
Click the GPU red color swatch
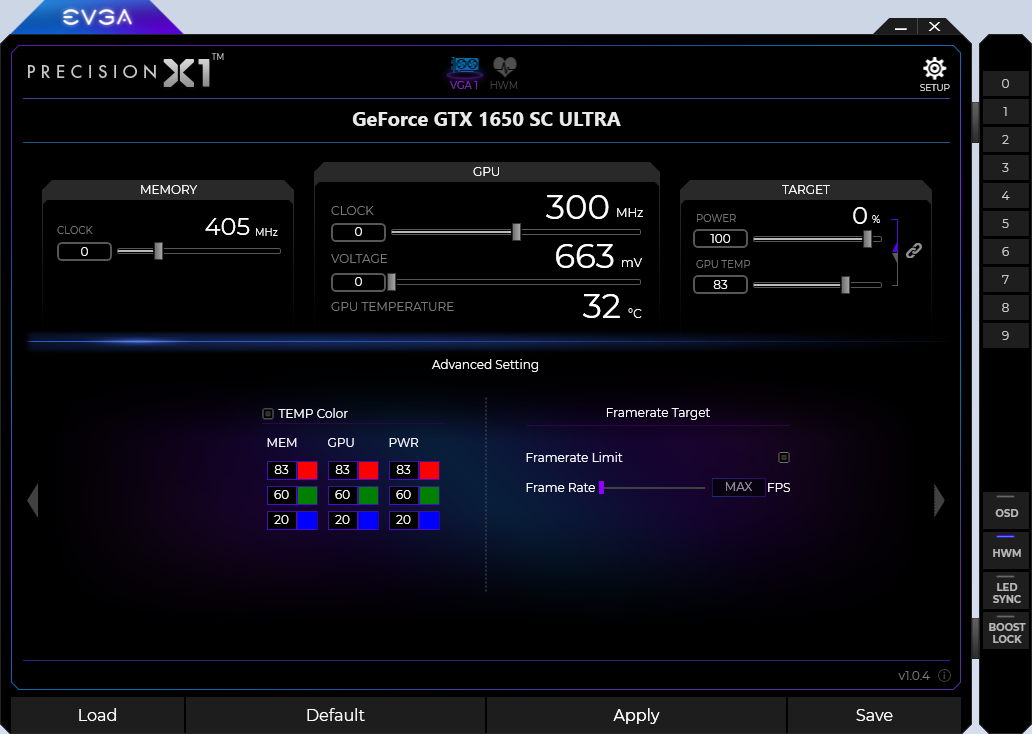coord(369,470)
